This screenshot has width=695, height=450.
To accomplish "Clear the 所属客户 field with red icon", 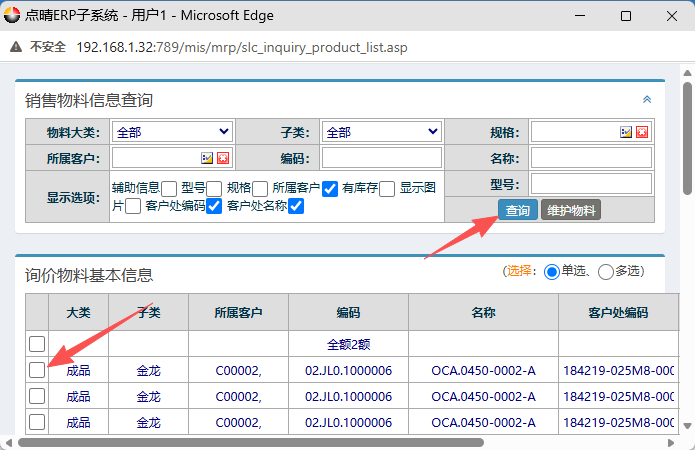I will coord(223,158).
